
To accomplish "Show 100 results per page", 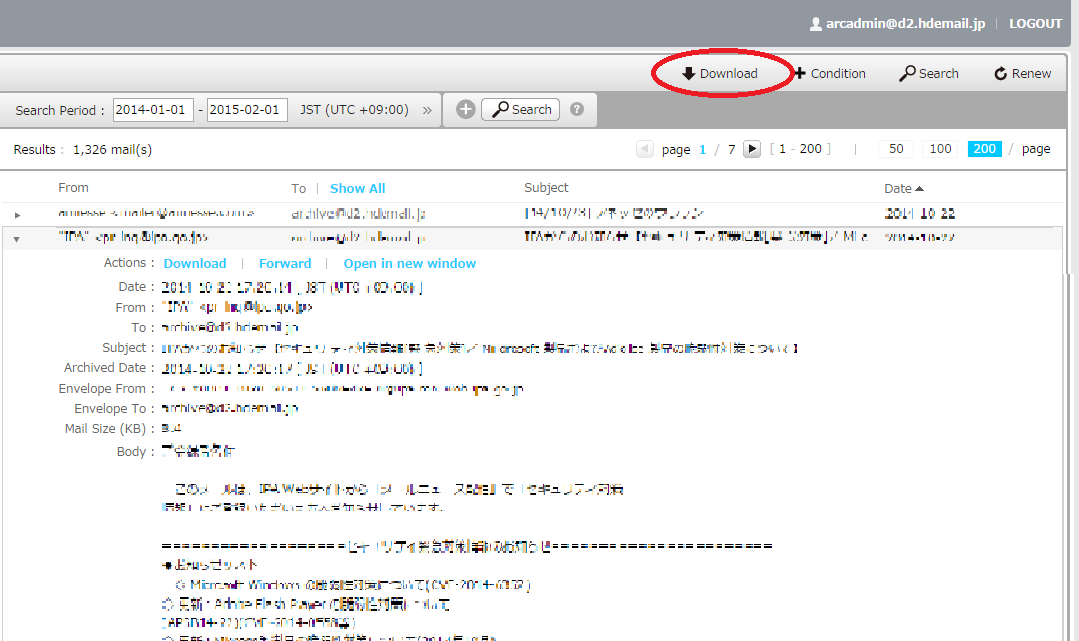I will [x=940, y=149].
